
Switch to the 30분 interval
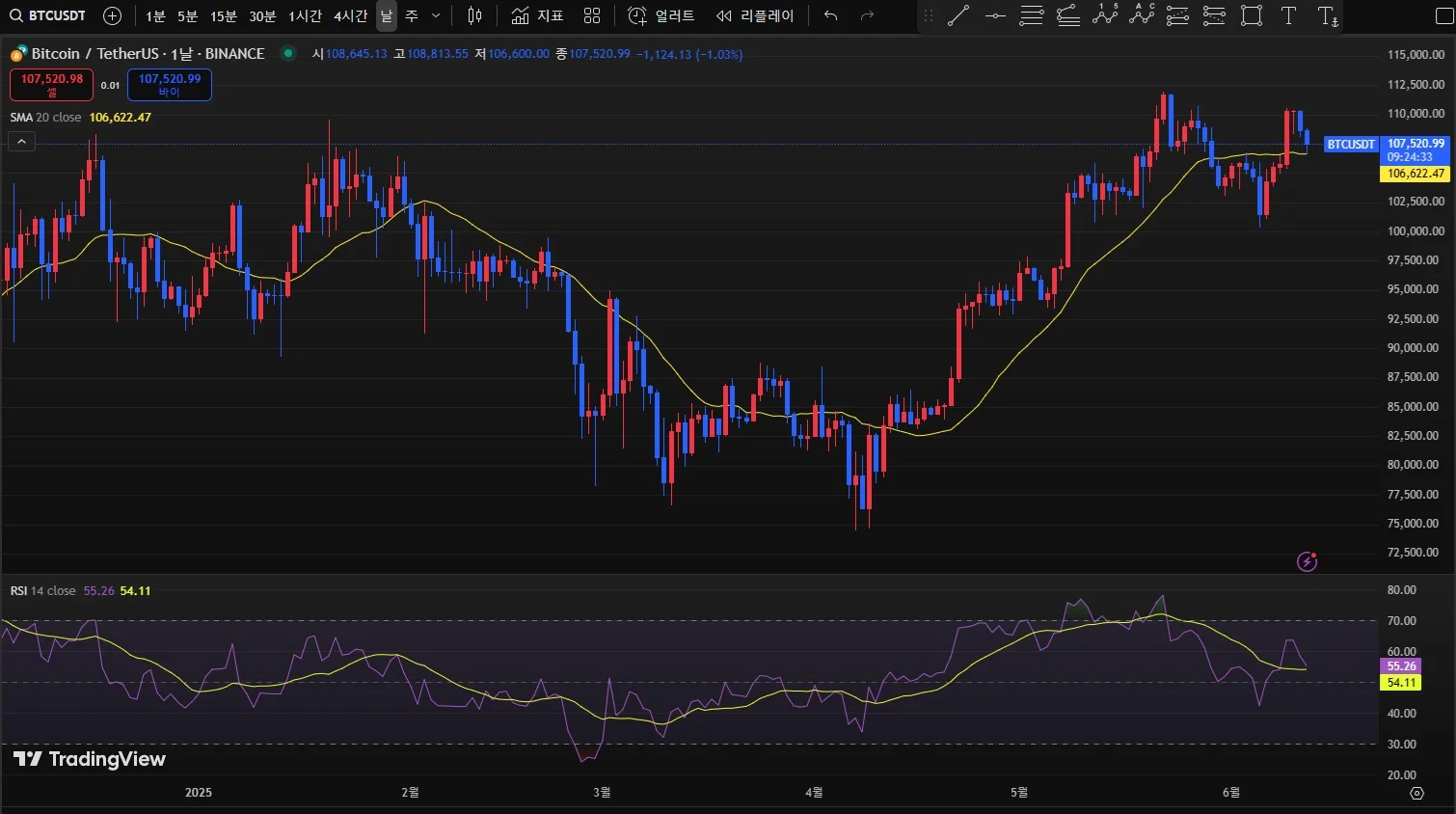[x=262, y=15]
